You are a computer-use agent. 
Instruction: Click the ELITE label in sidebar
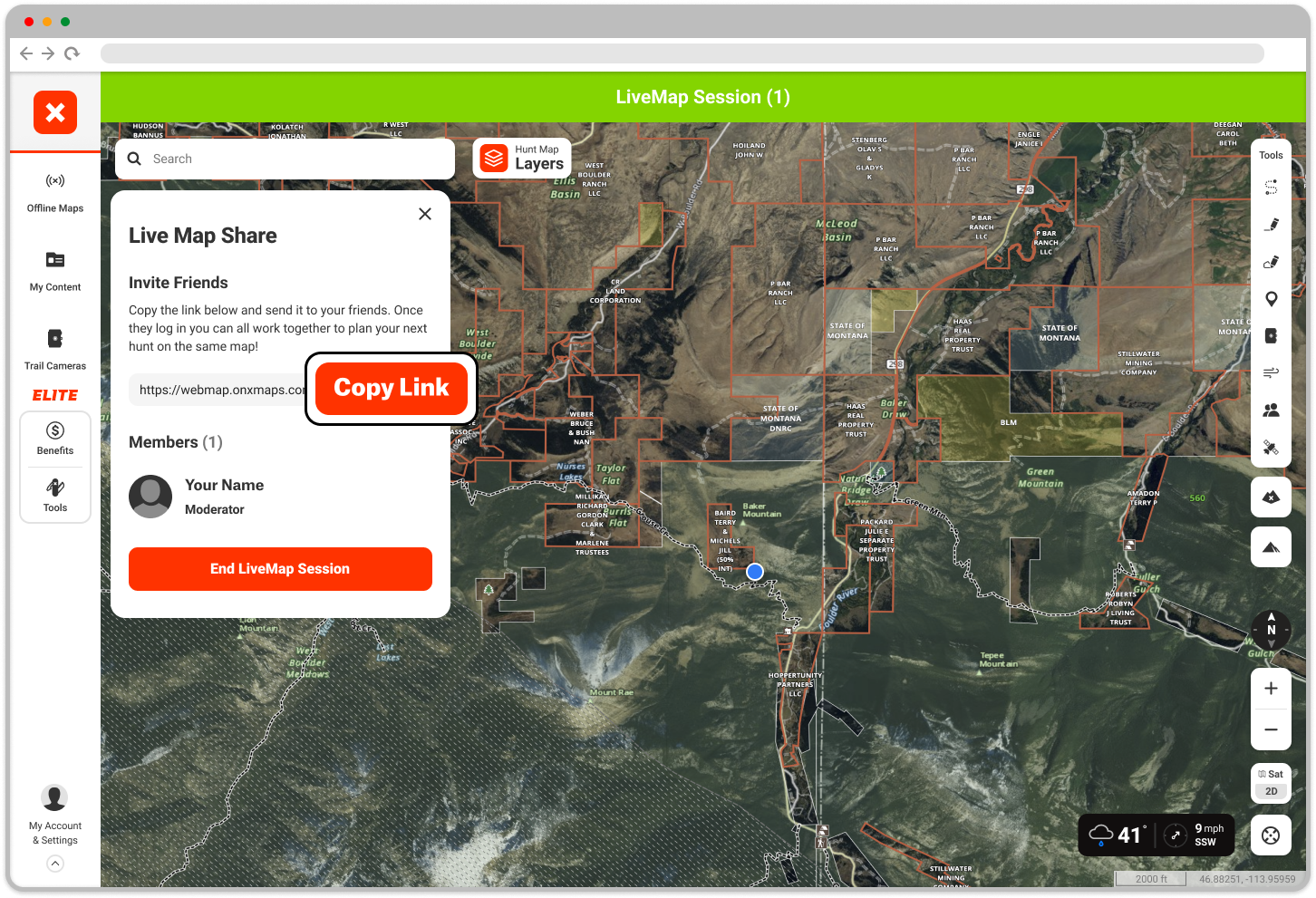[x=55, y=395]
